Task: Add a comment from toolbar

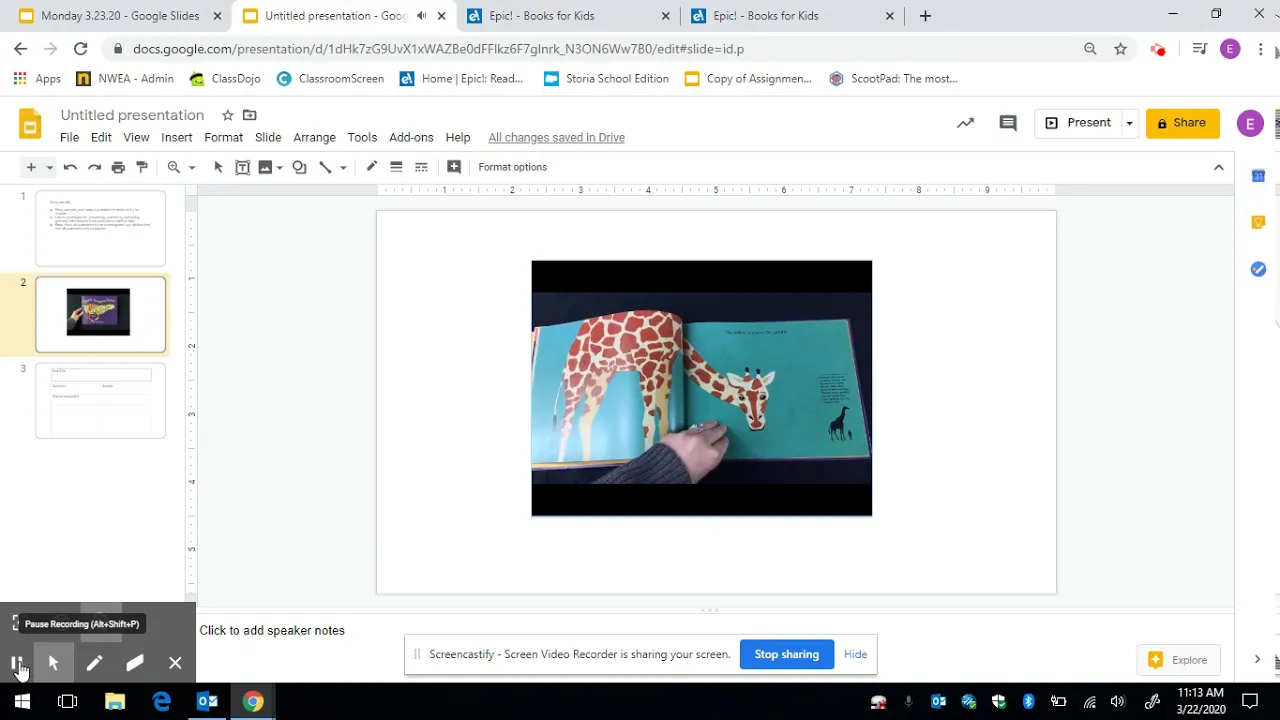Action: click(454, 167)
